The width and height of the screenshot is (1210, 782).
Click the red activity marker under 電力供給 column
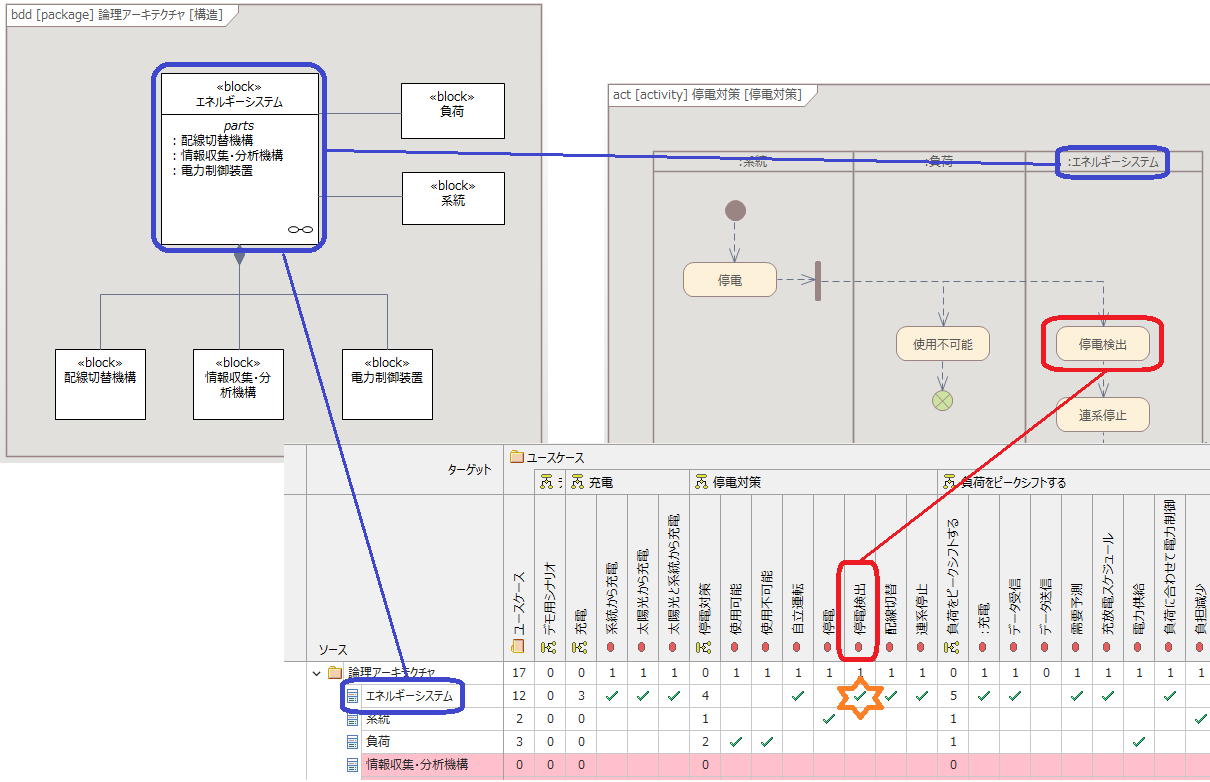[1138, 649]
